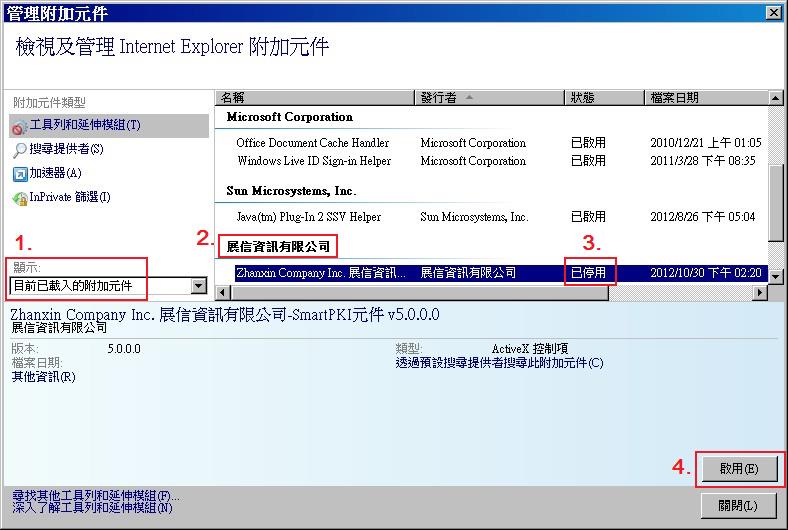Viewport: 788px width, 530px height.
Task: Click 已停用 status of Zhanxin add-on
Action: (588, 273)
